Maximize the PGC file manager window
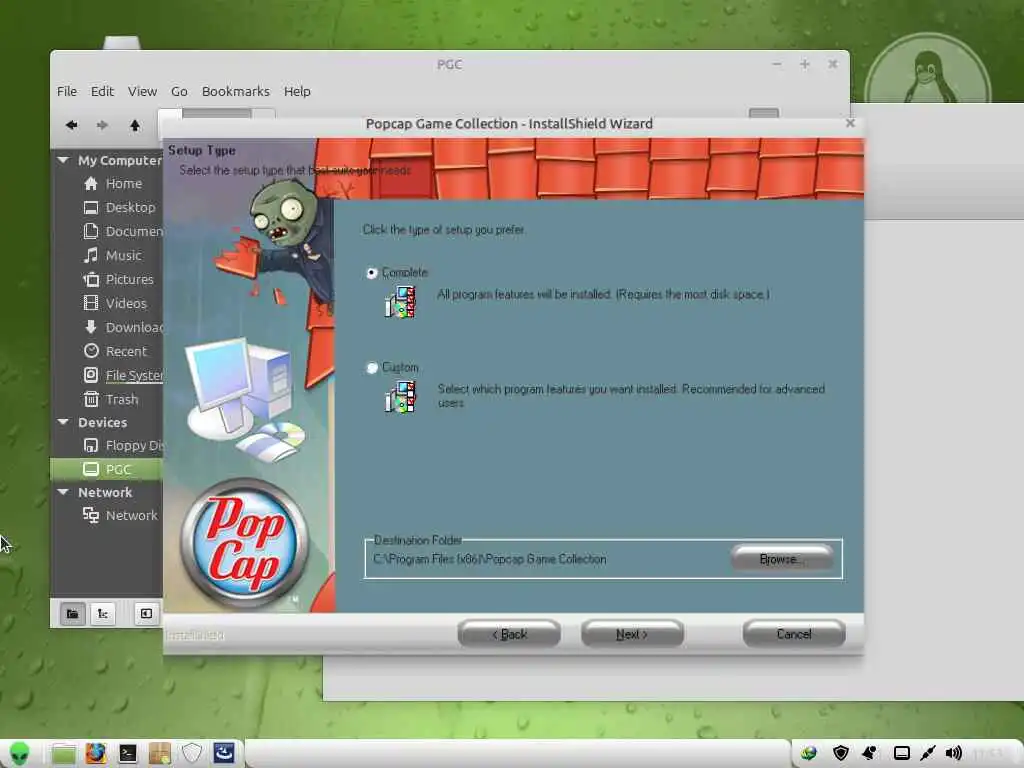This screenshot has height=768, width=1024. (x=805, y=64)
